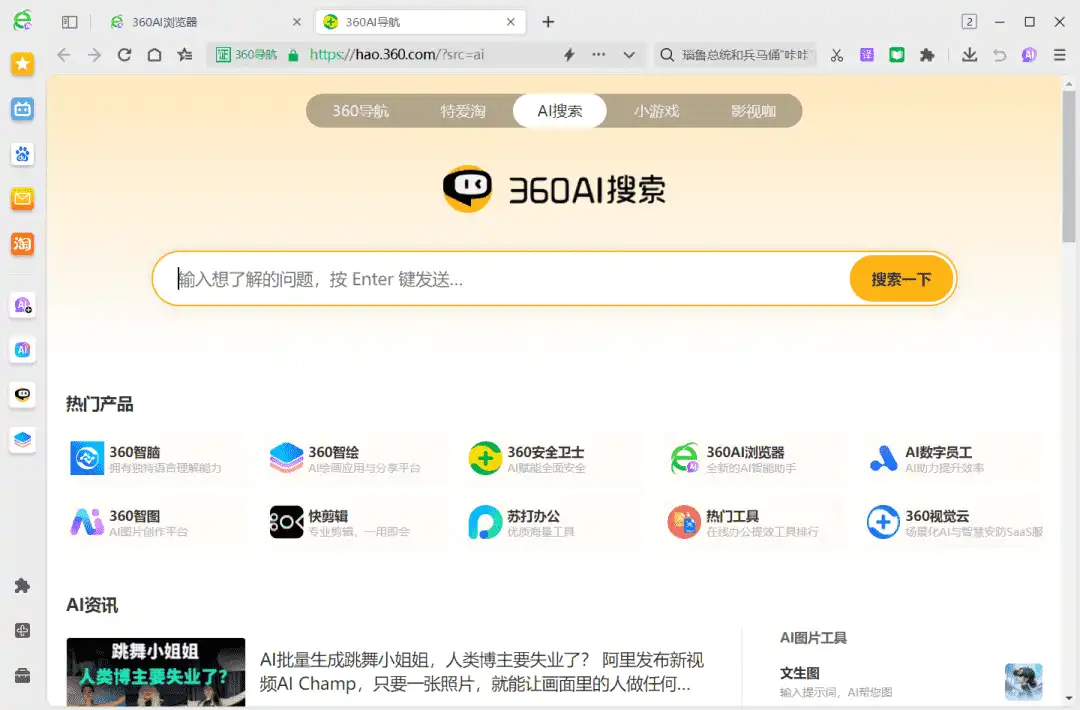Open the 360AI search chat icon in sidebar
This screenshot has width=1080, height=710.
point(23,395)
